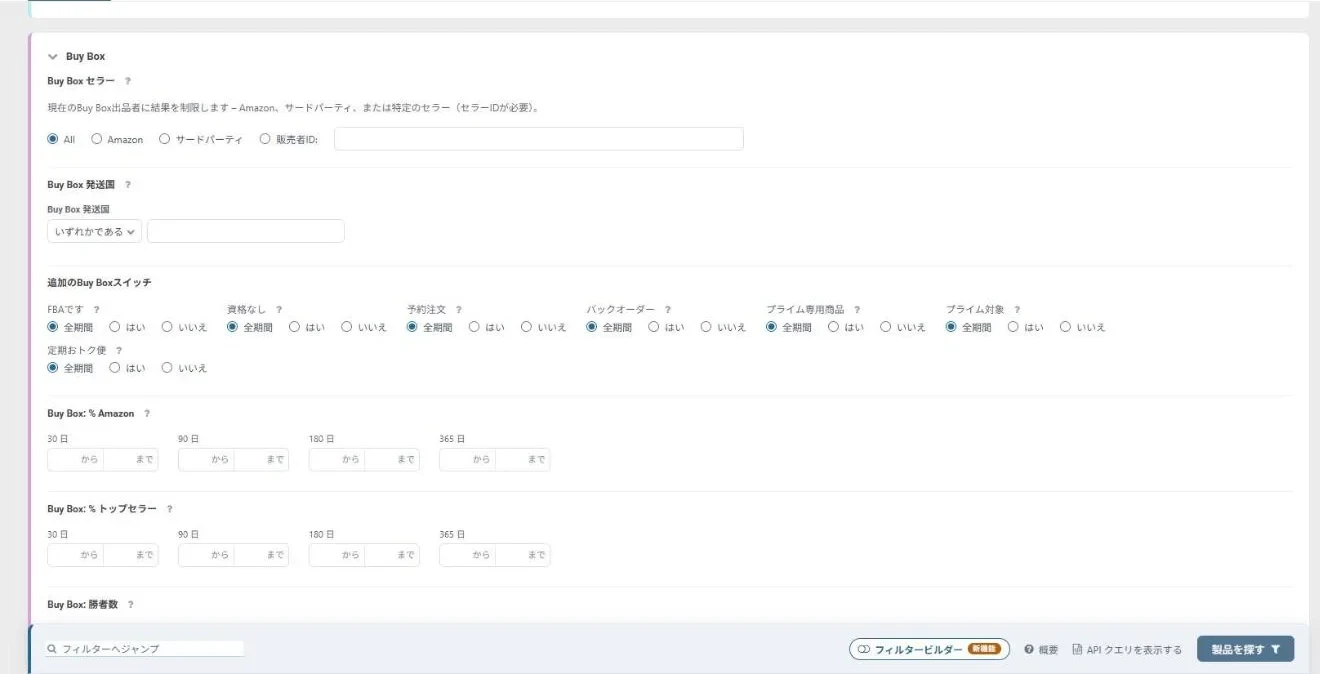
Task: Focus the フィルターへジャンプ search box
Action: pos(145,649)
